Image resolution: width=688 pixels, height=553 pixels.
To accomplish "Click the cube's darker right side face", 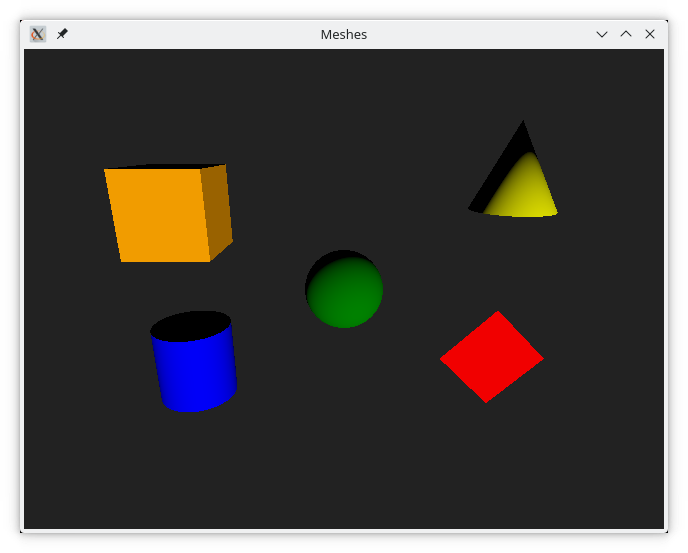I will pyautogui.click(x=217, y=210).
